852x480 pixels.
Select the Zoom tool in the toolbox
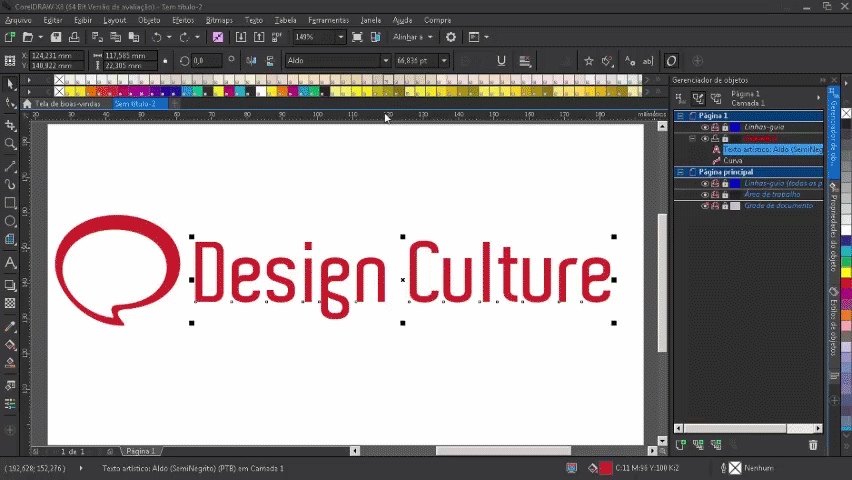pos(10,144)
